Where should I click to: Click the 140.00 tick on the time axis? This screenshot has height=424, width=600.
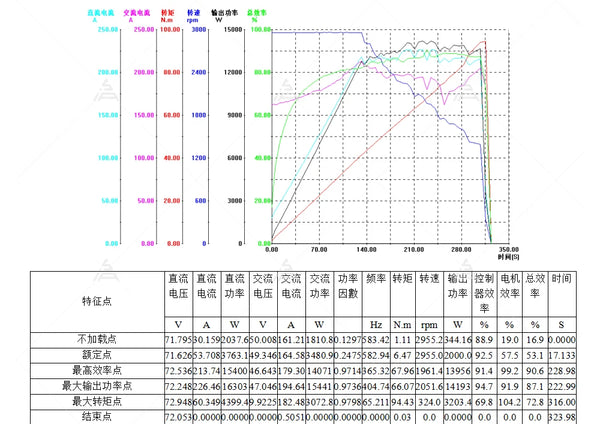[366, 249]
